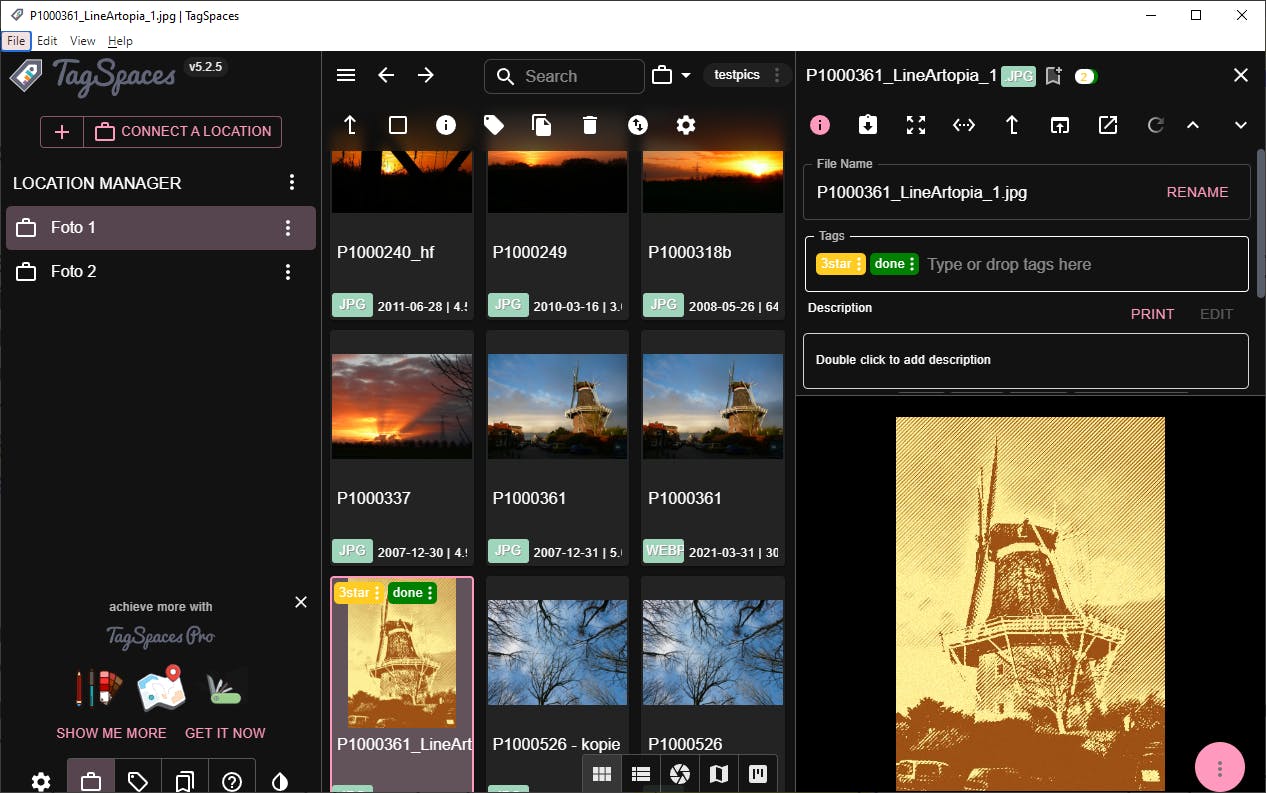Go back with the left arrow
The height and width of the screenshot is (793, 1266).
click(386, 76)
